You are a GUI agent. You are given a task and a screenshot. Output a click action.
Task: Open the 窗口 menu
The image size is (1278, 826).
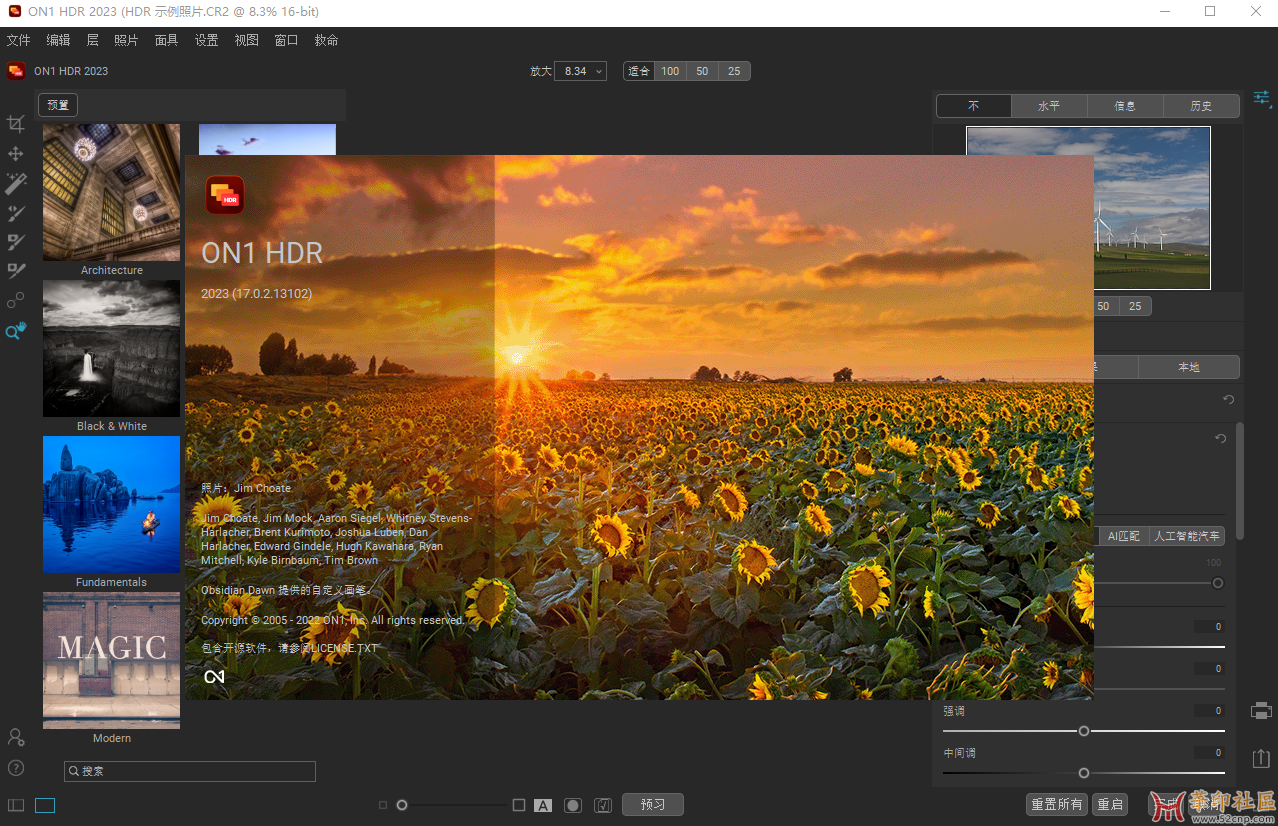[x=286, y=40]
